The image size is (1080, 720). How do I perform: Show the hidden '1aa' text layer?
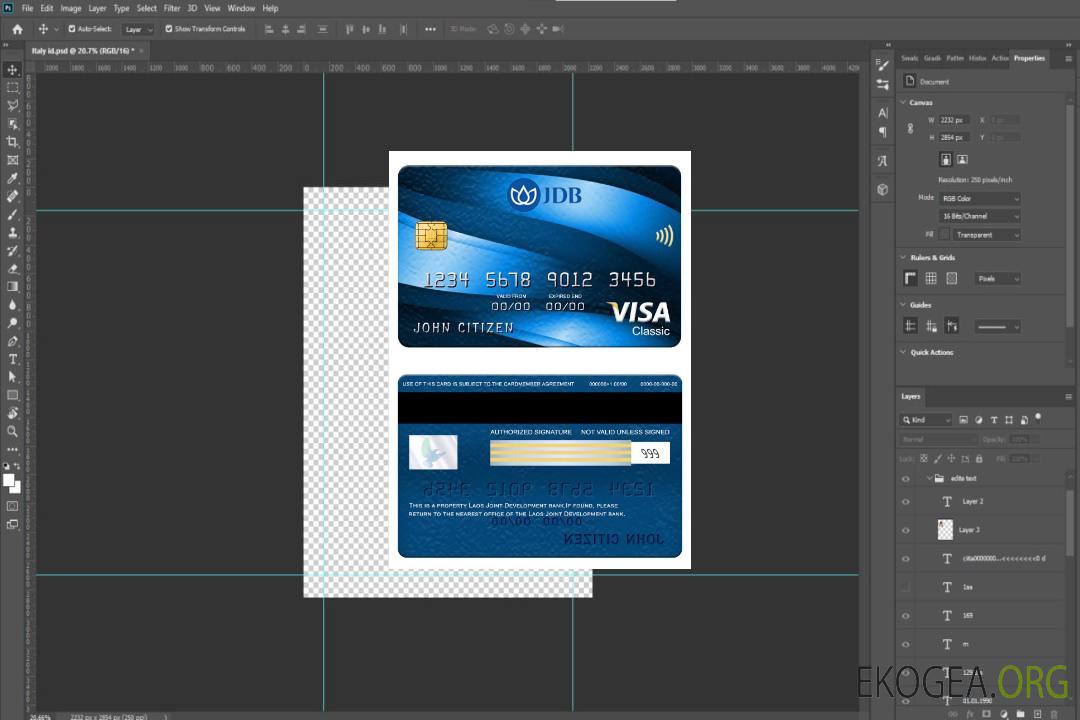click(x=906, y=587)
